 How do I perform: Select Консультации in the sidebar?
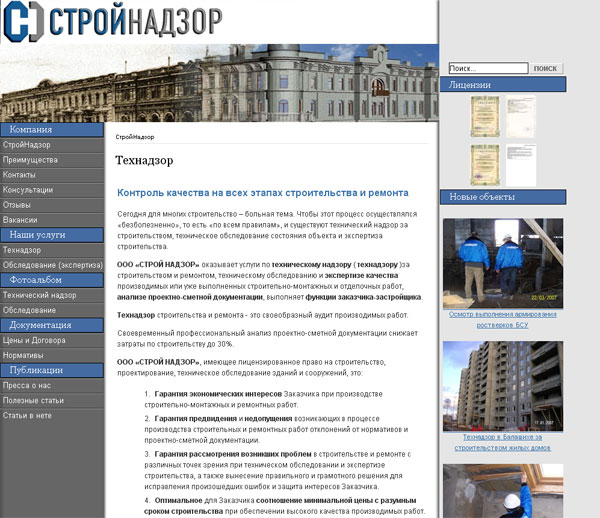click(28, 190)
